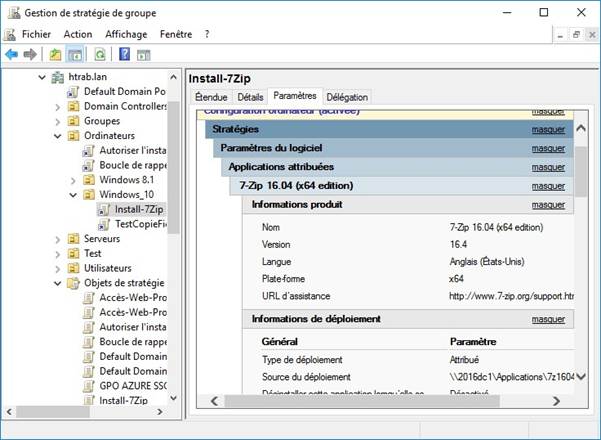601x440 pixels.
Task: Collapse the Windows_10 node
Action: point(73,195)
